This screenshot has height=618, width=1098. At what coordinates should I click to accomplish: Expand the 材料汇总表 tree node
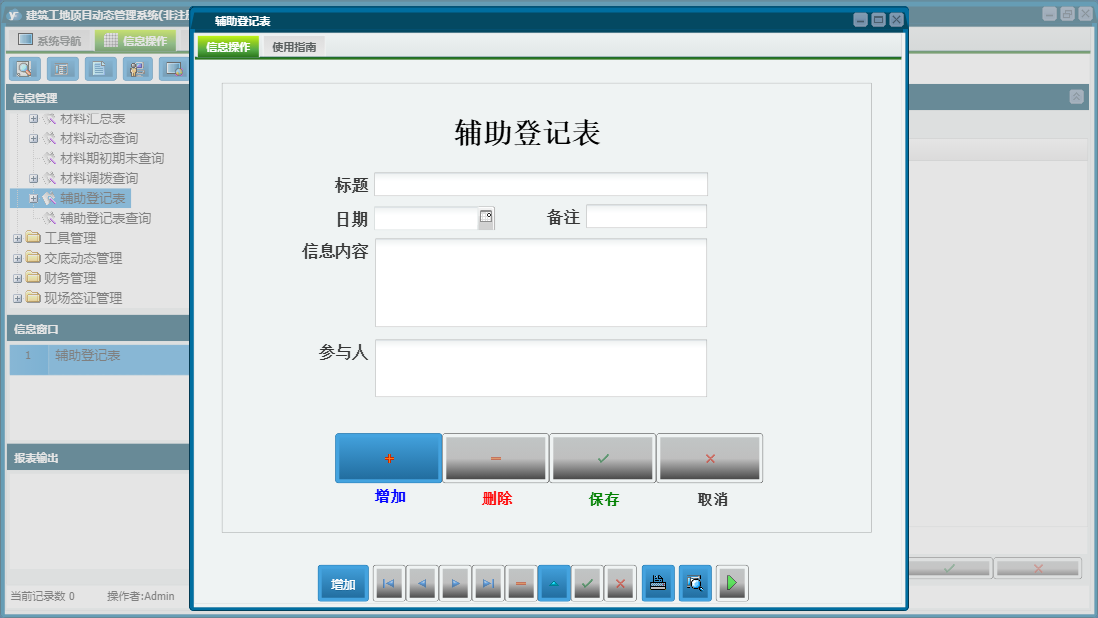tap(32, 118)
